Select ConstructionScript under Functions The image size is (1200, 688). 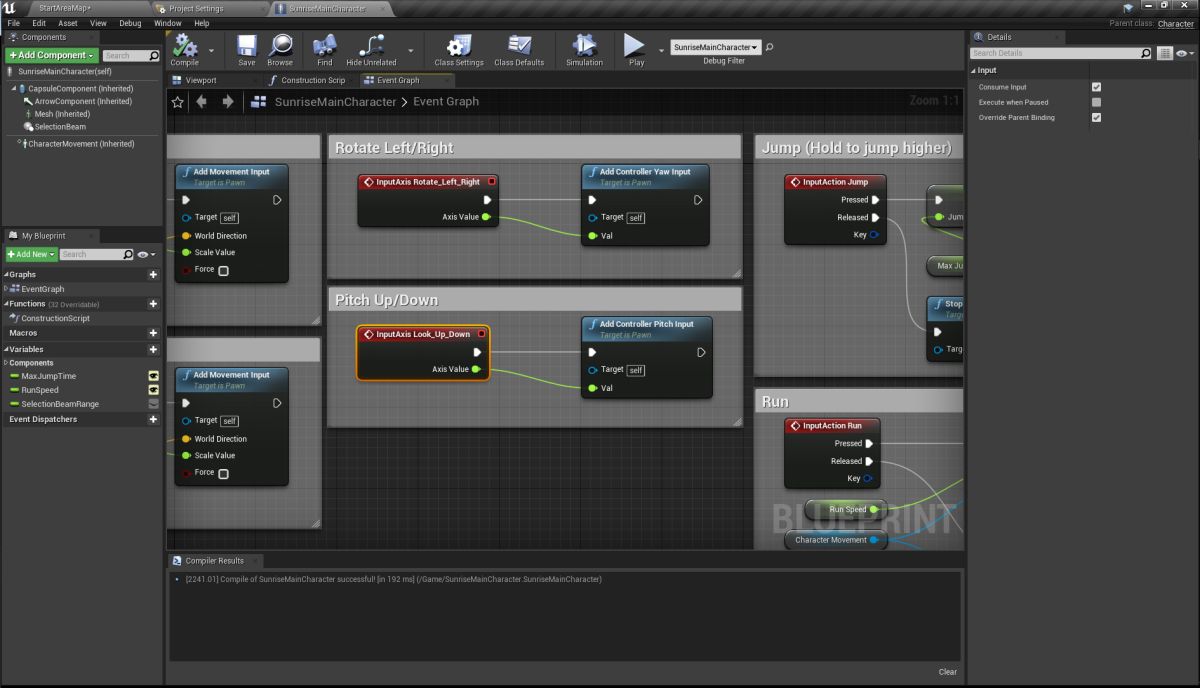[x=56, y=318]
